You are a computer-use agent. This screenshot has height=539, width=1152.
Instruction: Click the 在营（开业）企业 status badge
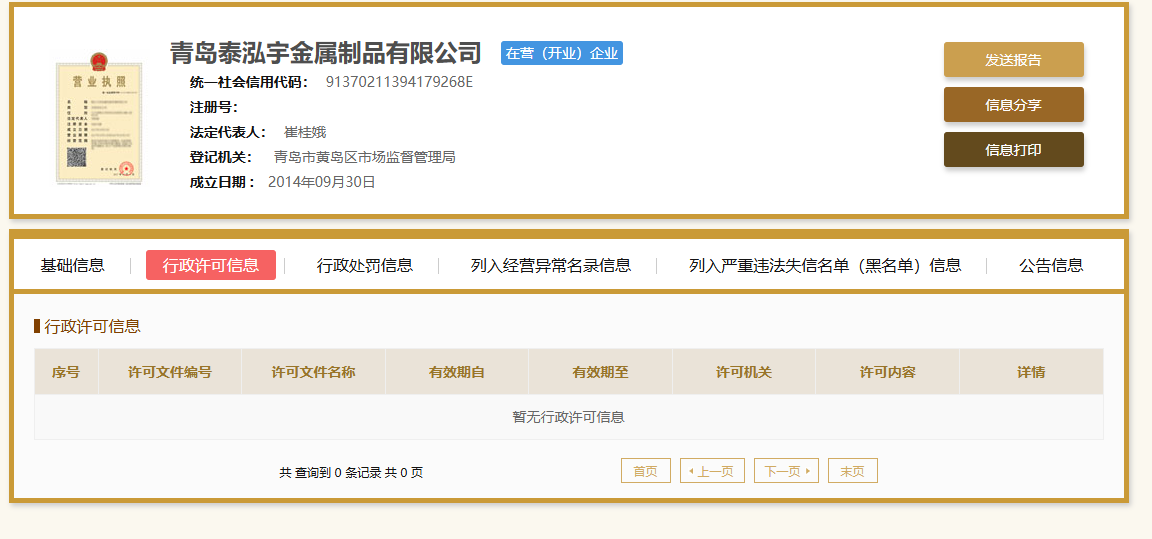(562, 53)
